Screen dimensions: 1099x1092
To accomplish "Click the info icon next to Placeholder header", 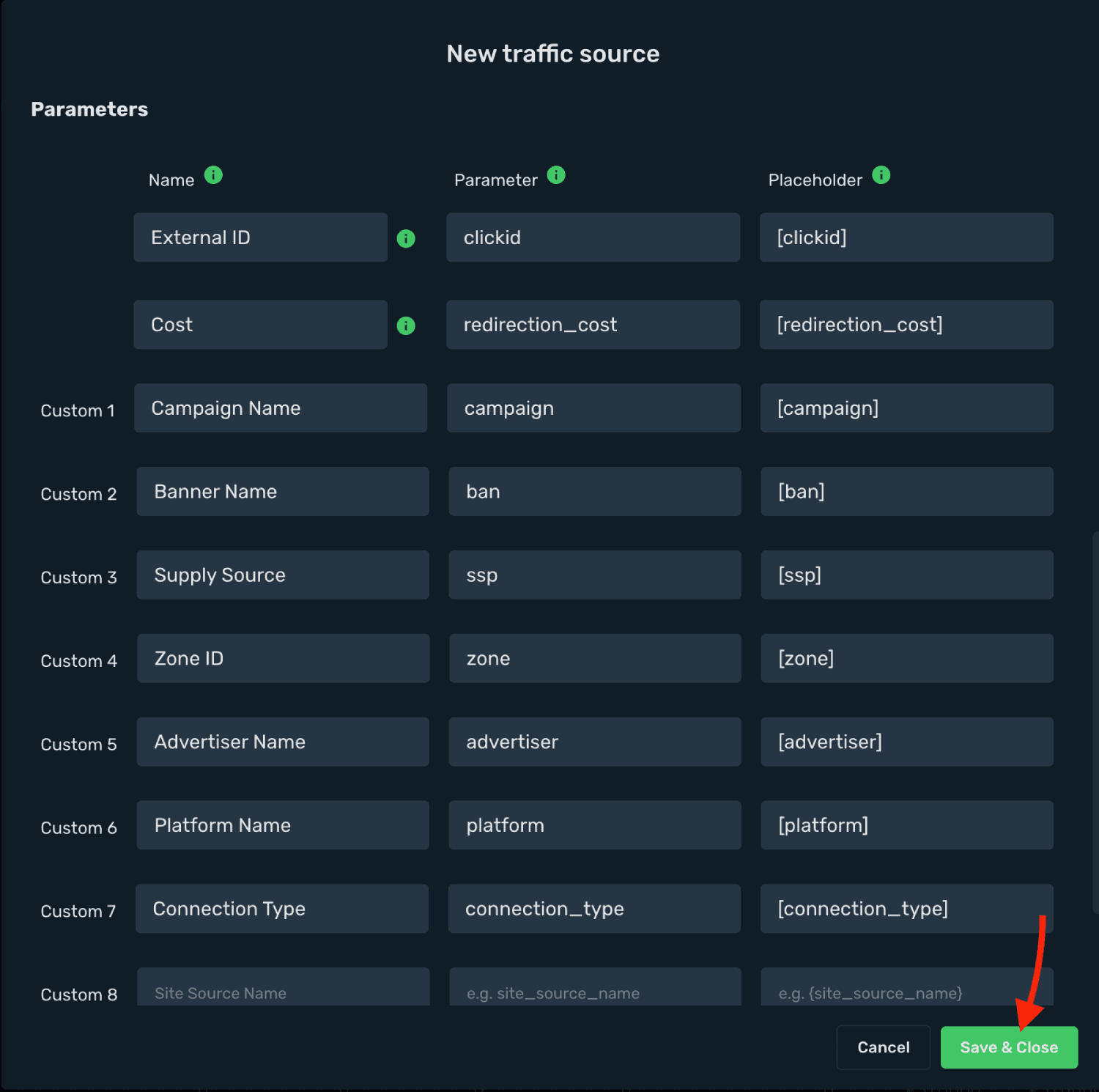I will [881, 175].
